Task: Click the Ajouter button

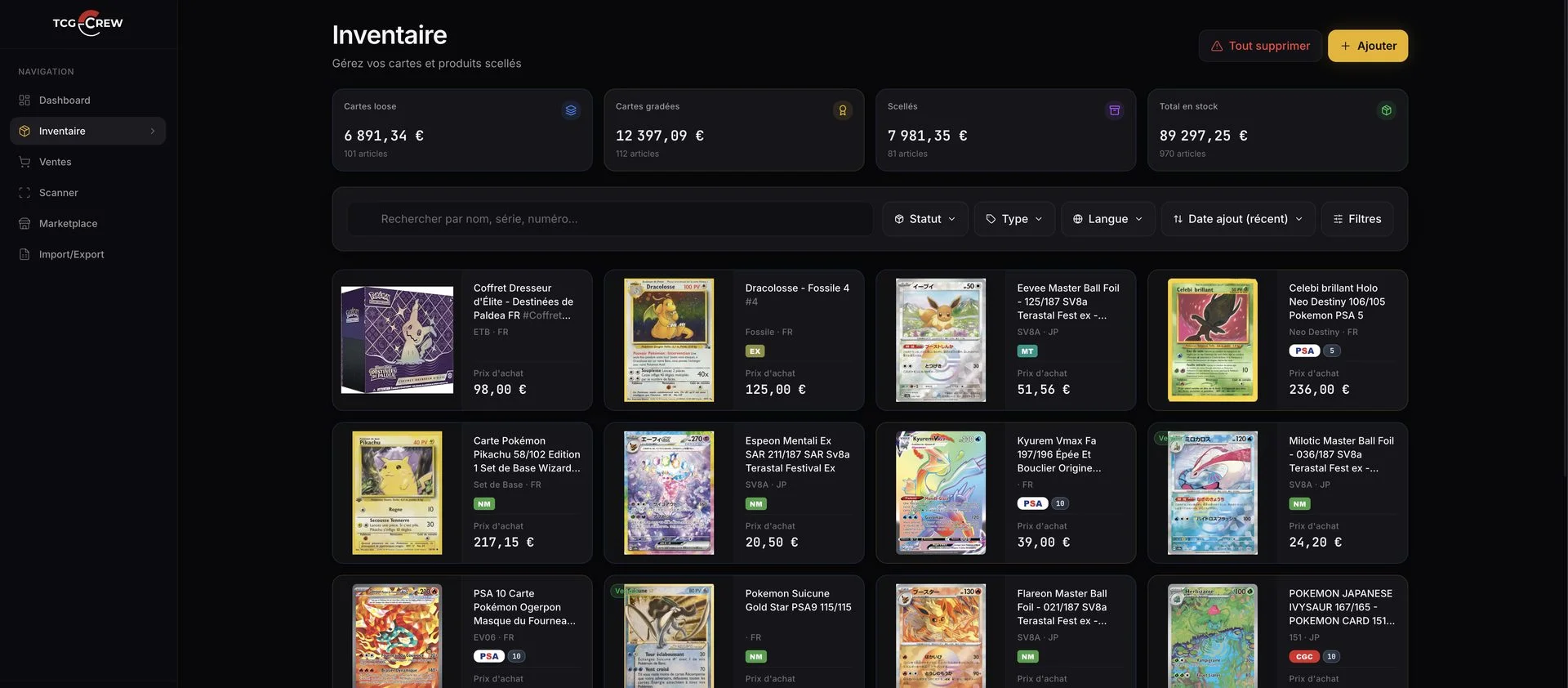Action: point(1368,46)
